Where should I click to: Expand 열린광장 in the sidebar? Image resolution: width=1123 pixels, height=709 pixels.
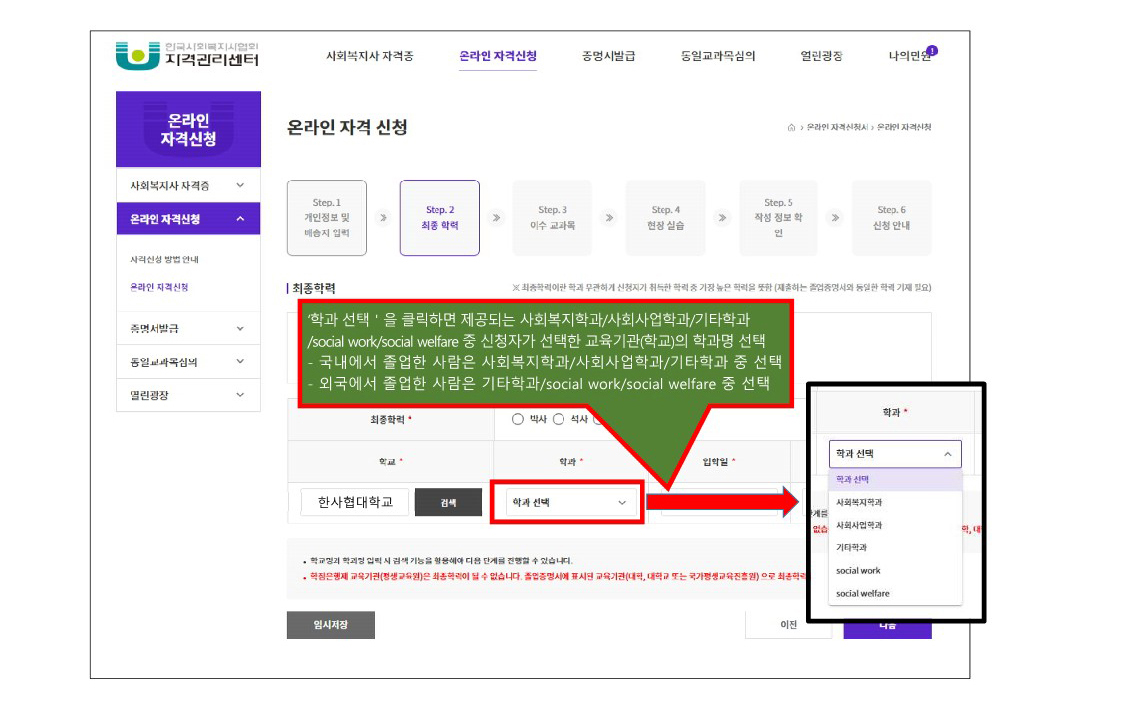188,395
